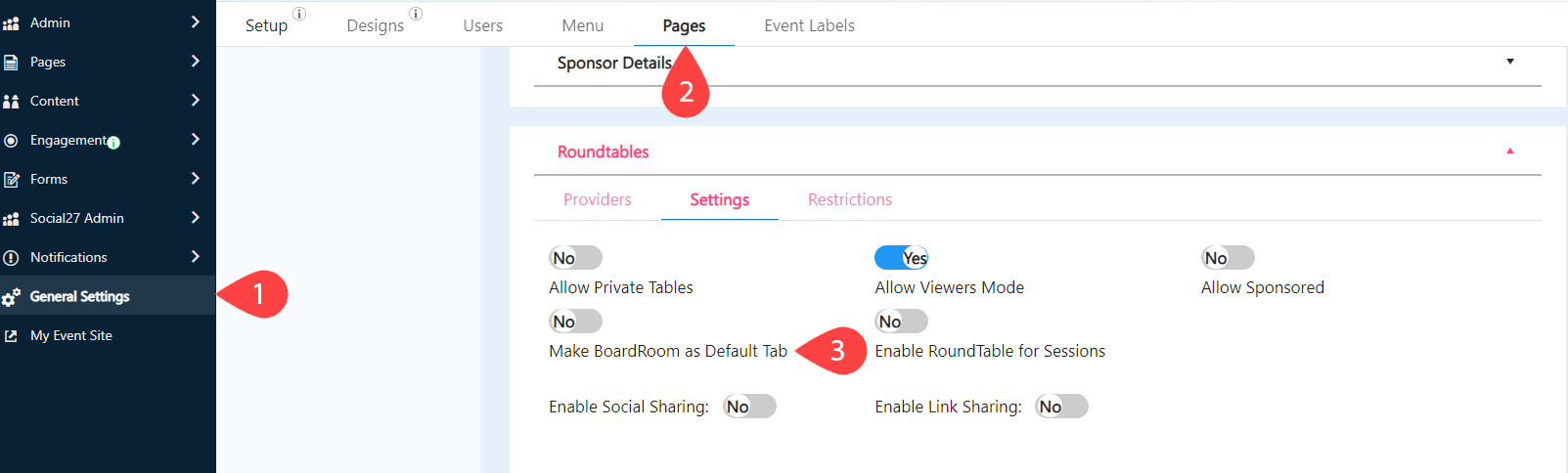
Task: Click the Content icon in sidebar
Action: [11, 101]
